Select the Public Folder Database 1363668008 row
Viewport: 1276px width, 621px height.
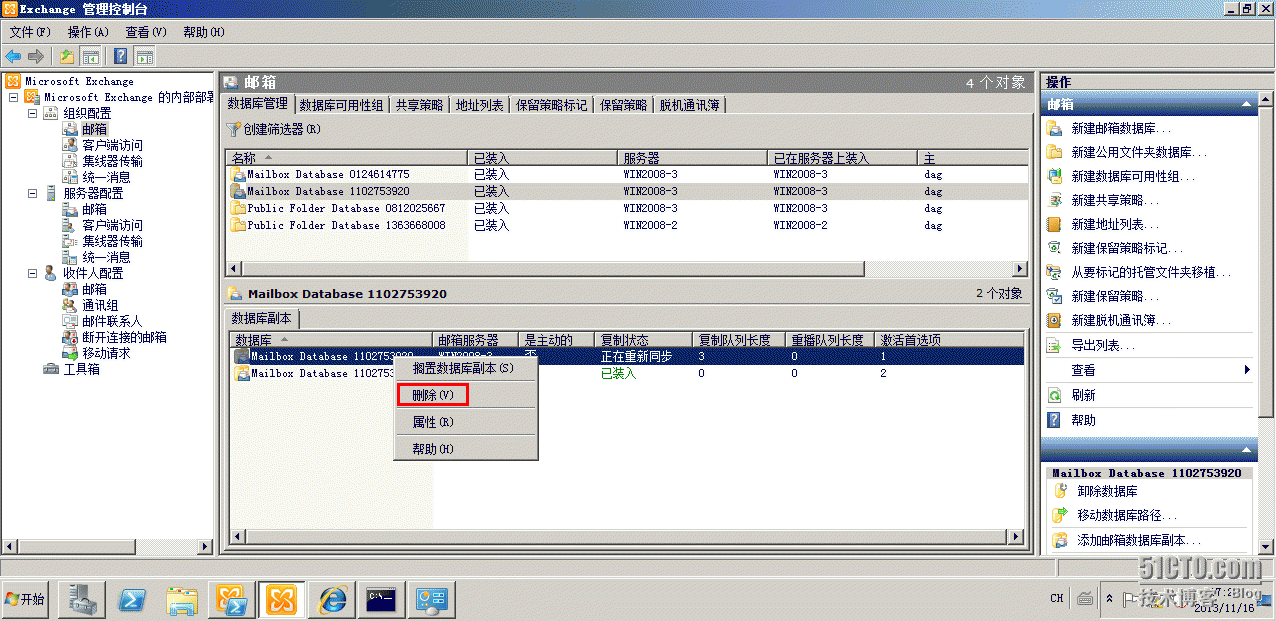pyautogui.click(x=627, y=225)
